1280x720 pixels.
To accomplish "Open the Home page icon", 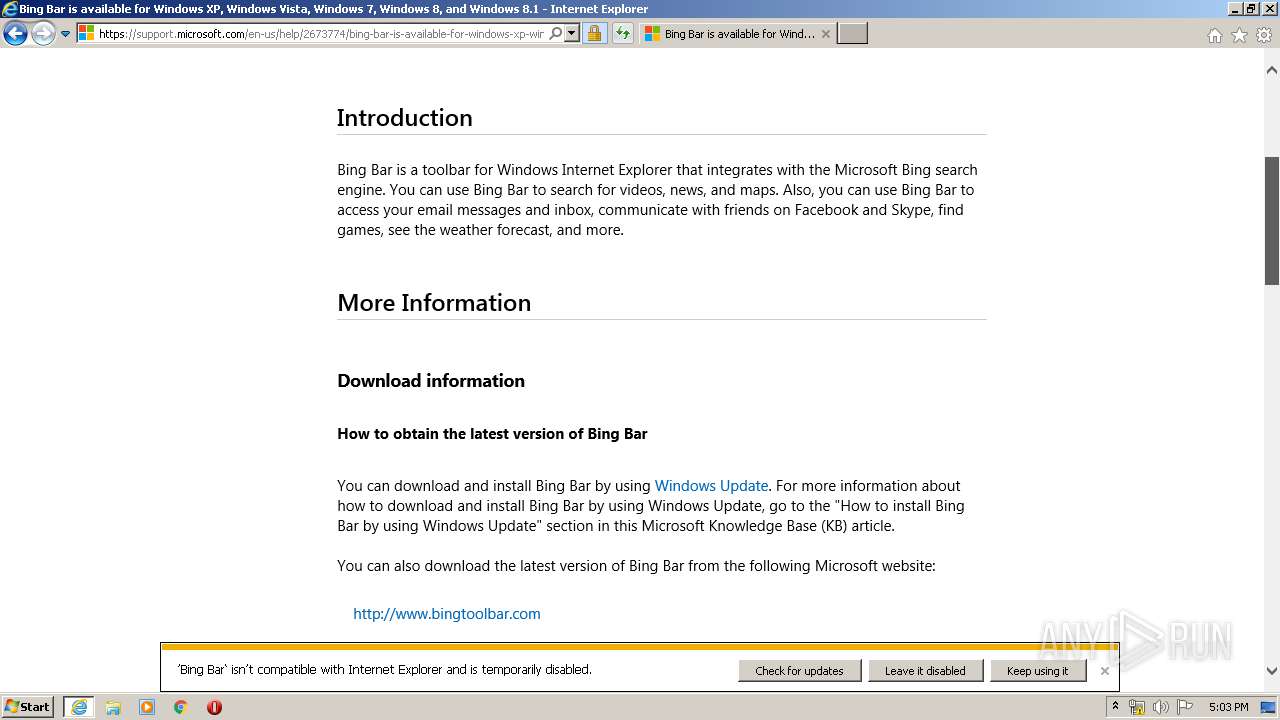I will coord(1214,35).
